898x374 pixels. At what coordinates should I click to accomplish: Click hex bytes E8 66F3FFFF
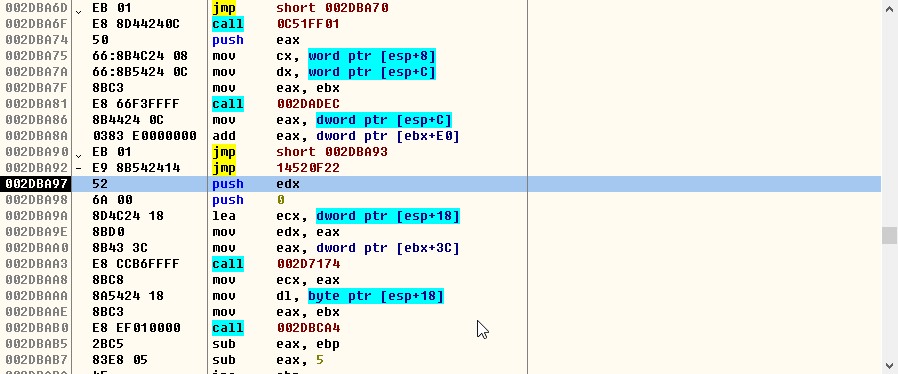pyautogui.click(x=136, y=104)
